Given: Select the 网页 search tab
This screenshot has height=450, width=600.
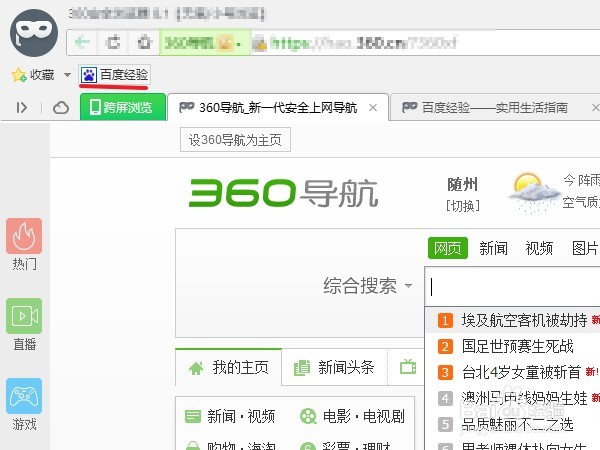Looking at the screenshot, I should pos(448,248).
